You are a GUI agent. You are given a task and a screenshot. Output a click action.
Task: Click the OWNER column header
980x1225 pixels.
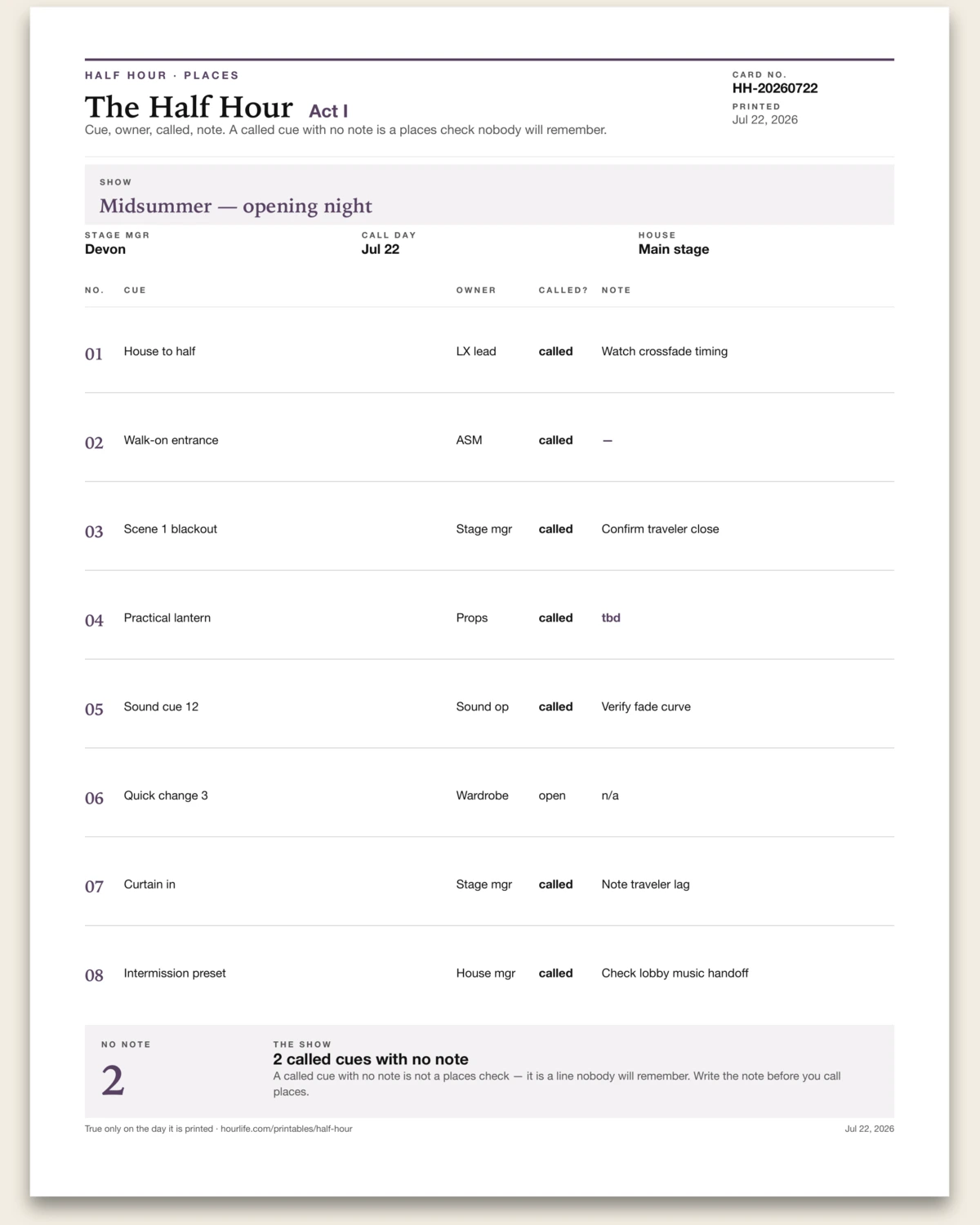476,290
